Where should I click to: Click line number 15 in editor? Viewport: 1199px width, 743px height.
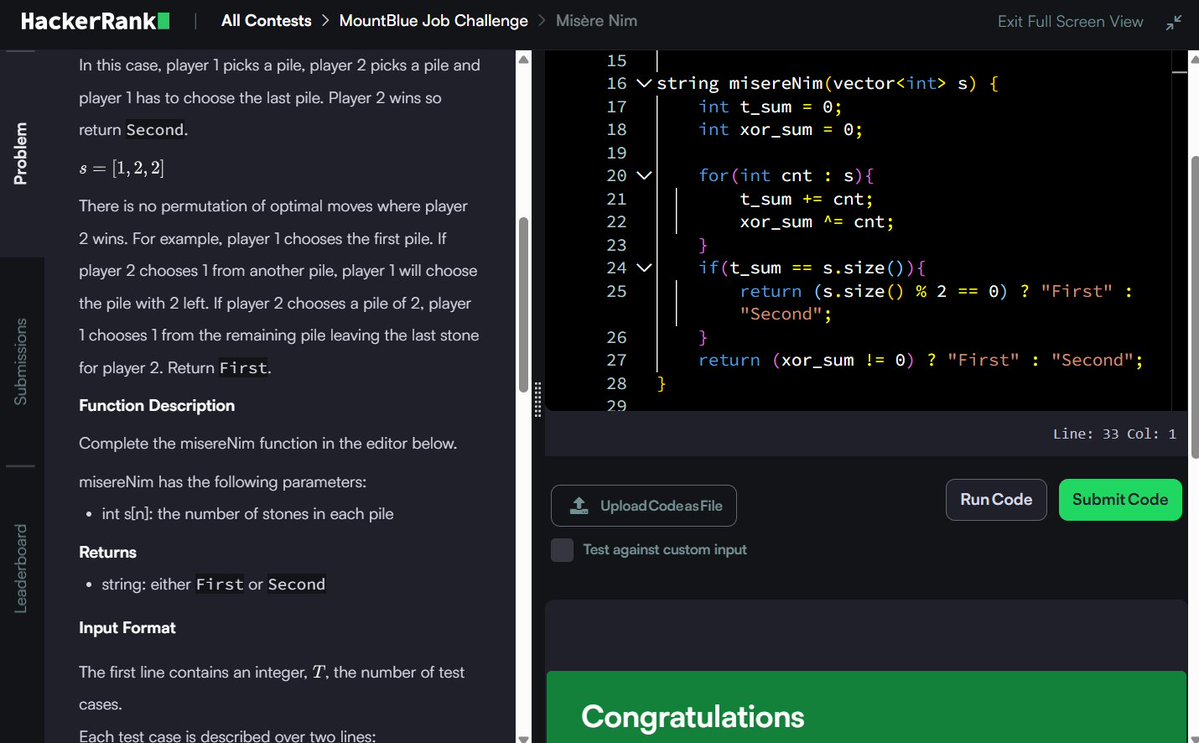tap(616, 60)
